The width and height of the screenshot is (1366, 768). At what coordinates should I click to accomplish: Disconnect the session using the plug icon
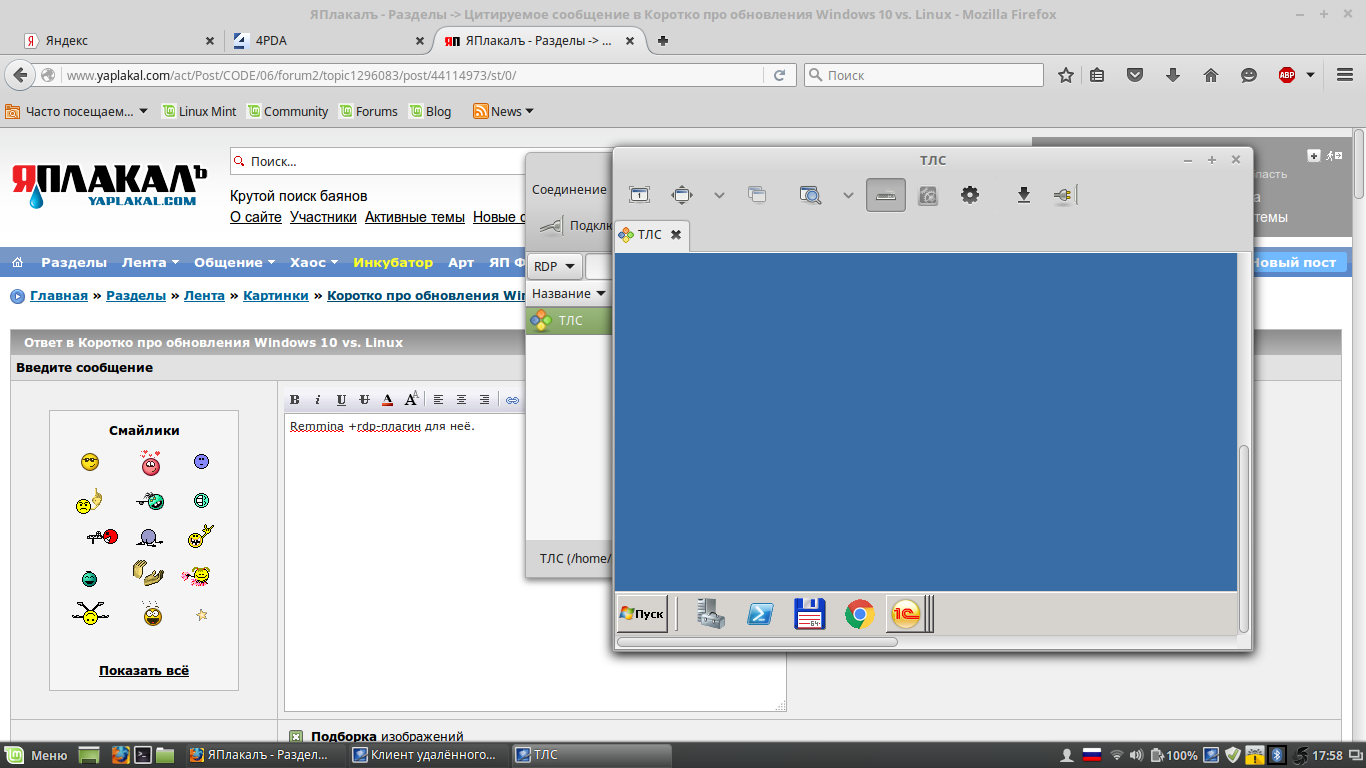coord(1063,195)
